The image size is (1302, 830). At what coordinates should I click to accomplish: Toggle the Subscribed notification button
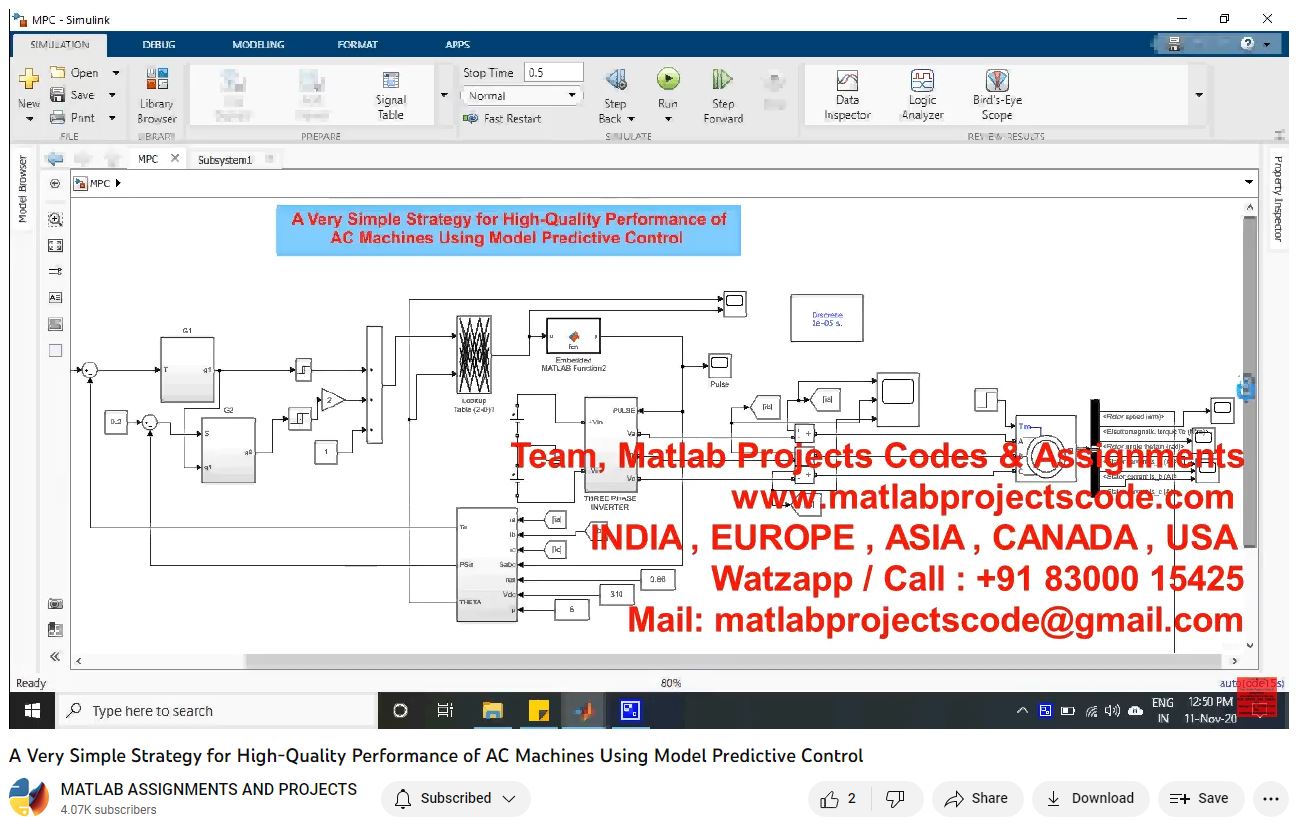tap(455, 798)
